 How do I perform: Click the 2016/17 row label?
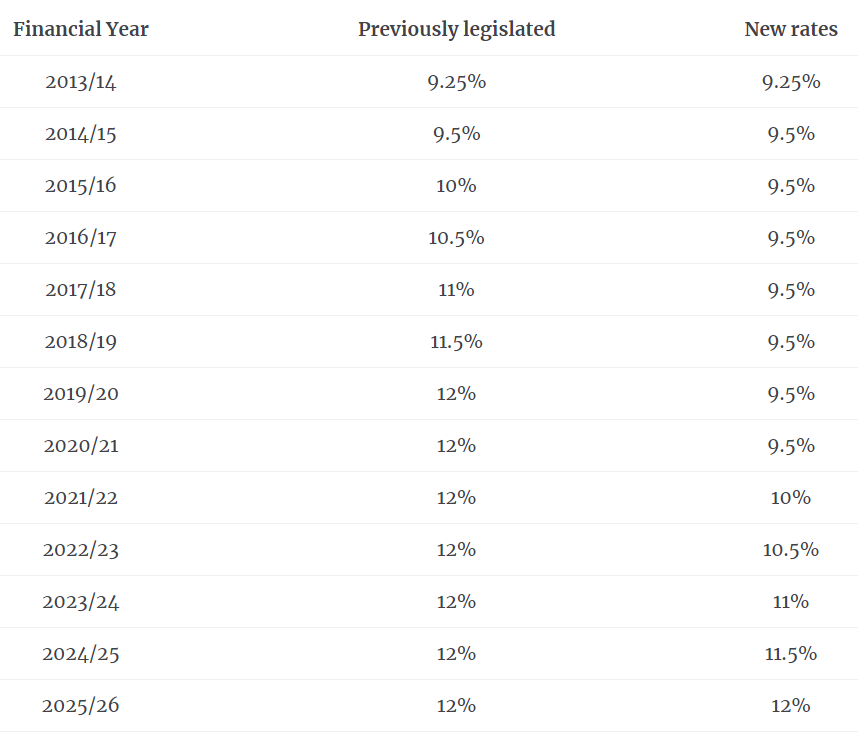tap(81, 238)
